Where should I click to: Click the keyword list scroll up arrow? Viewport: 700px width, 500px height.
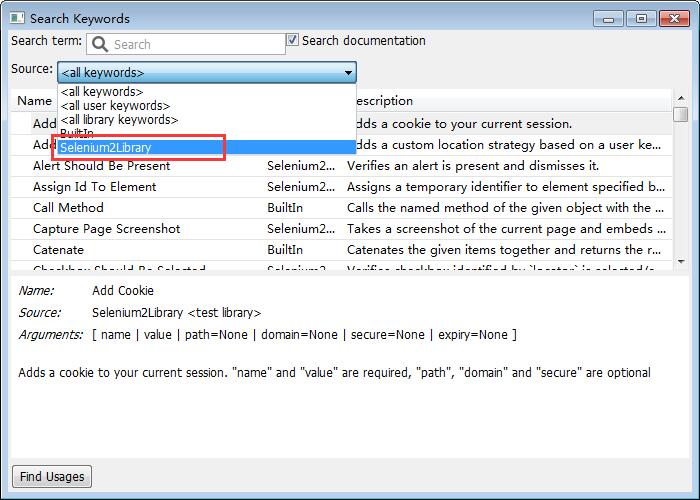(681, 98)
